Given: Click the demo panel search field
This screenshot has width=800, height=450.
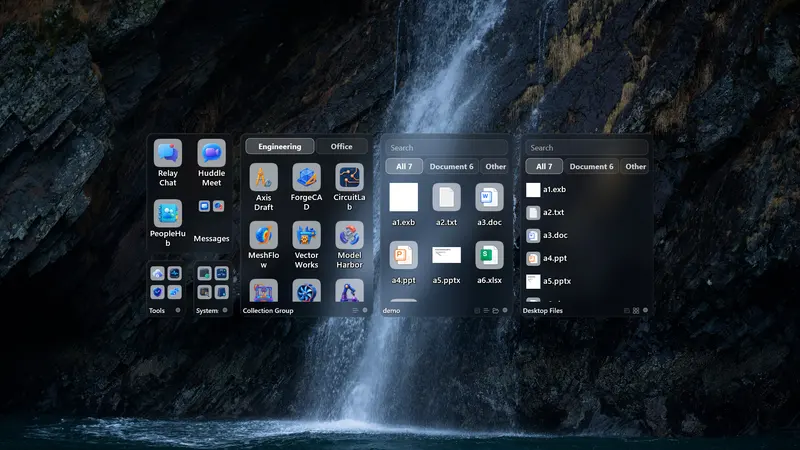Looking at the screenshot, I should 446,147.
